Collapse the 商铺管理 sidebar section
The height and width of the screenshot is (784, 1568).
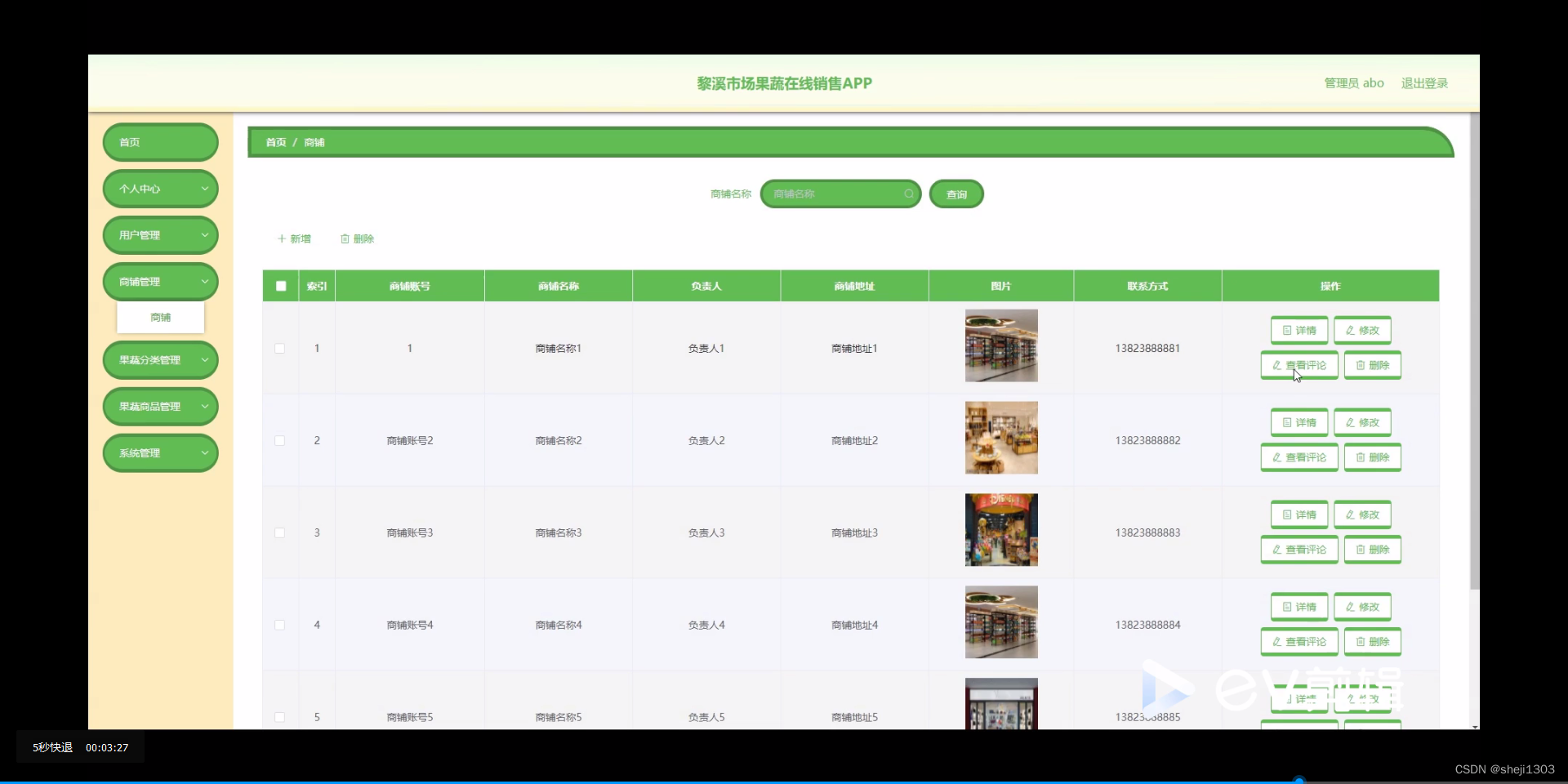[x=160, y=281]
